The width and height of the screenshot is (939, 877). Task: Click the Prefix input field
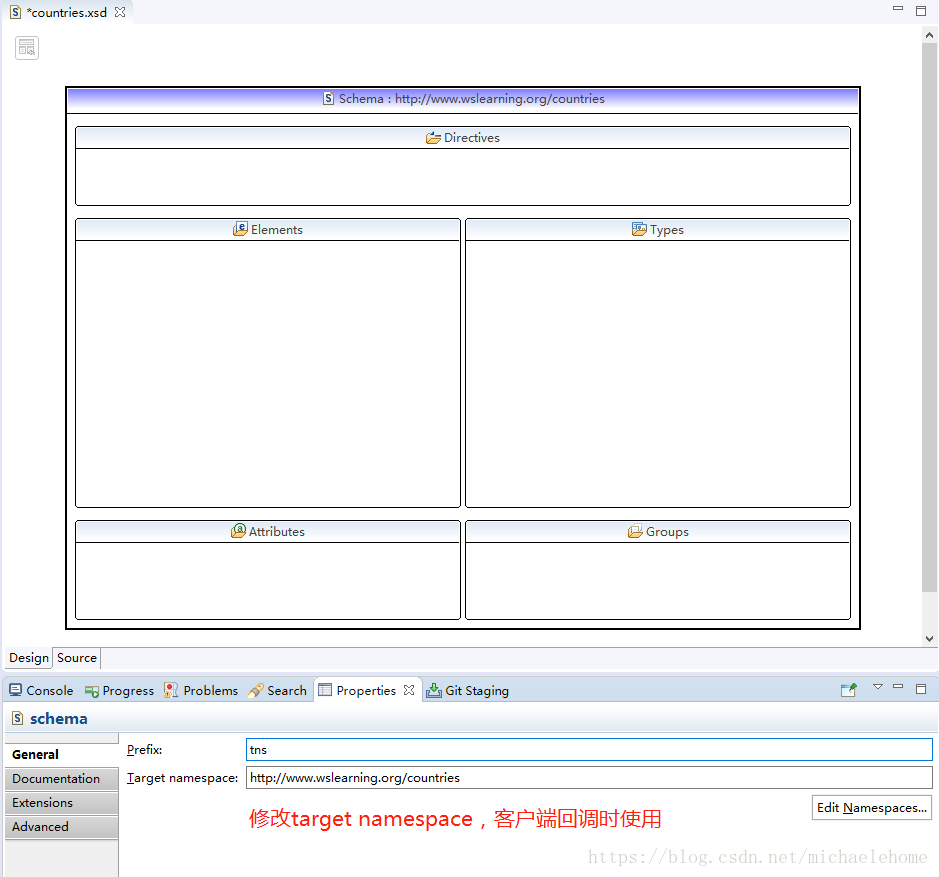(x=589, y=750)
